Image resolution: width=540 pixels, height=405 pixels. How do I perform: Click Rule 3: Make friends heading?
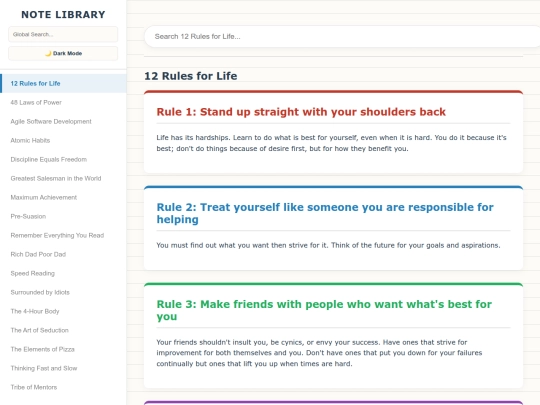pyautogui.click(x=324, y=310)
